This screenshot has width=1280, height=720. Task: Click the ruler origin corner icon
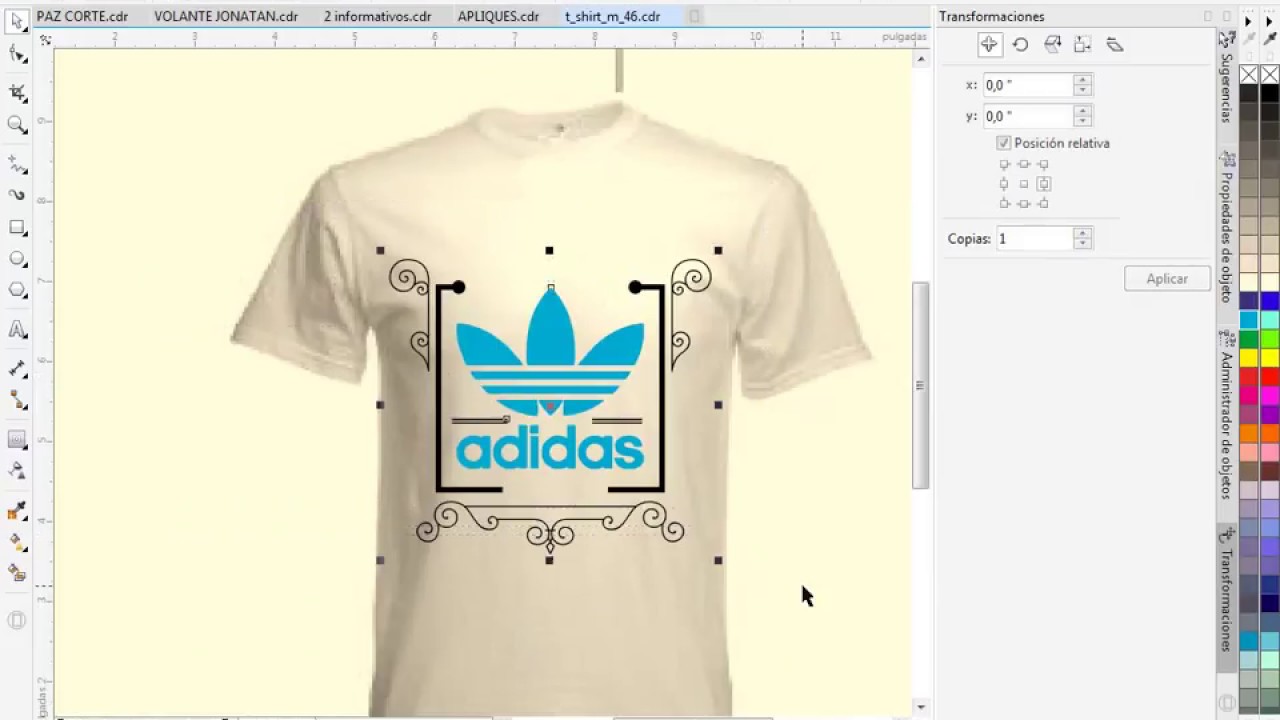tap(45, 39)
